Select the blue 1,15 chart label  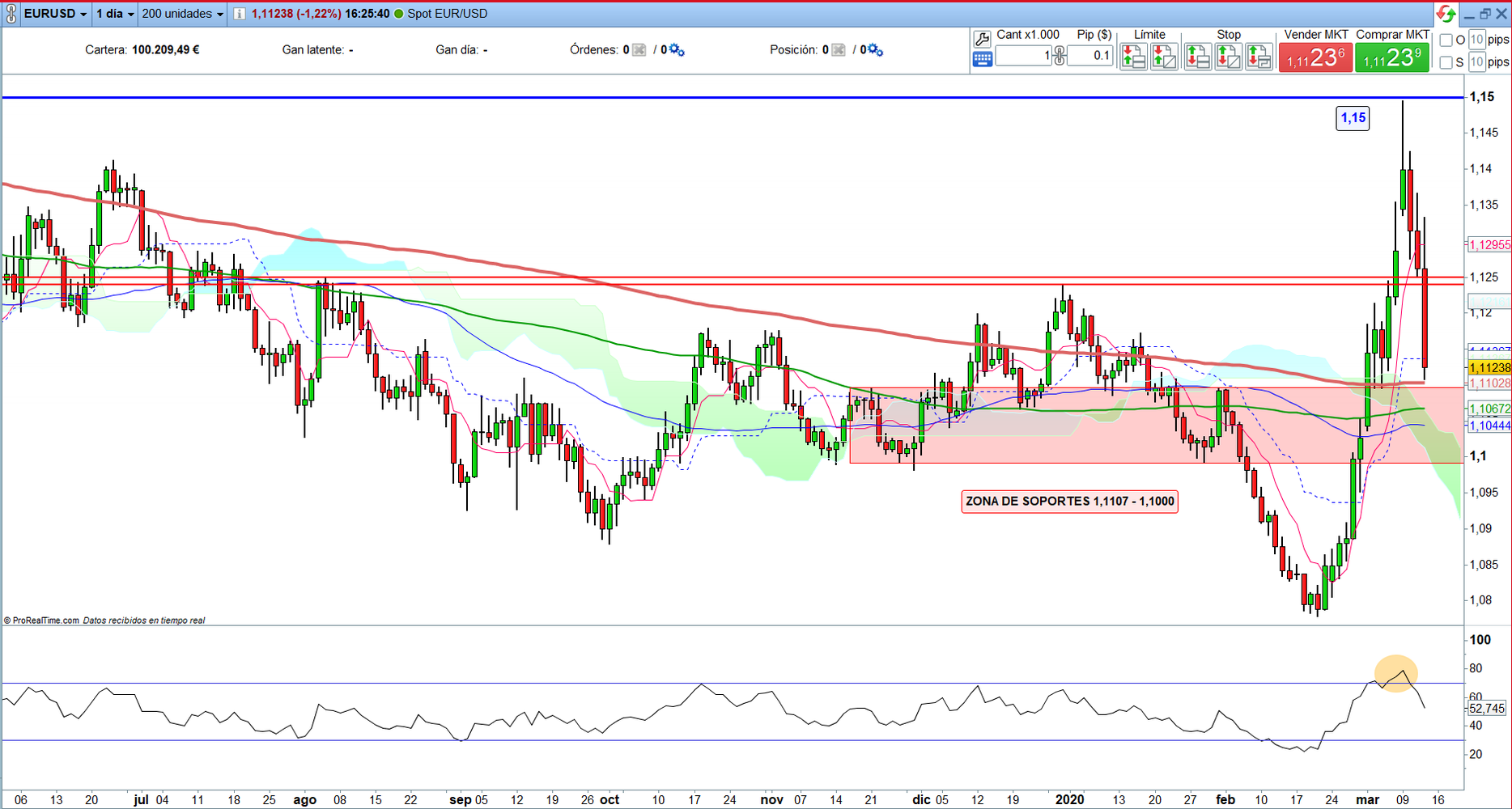click(1353, 118)
